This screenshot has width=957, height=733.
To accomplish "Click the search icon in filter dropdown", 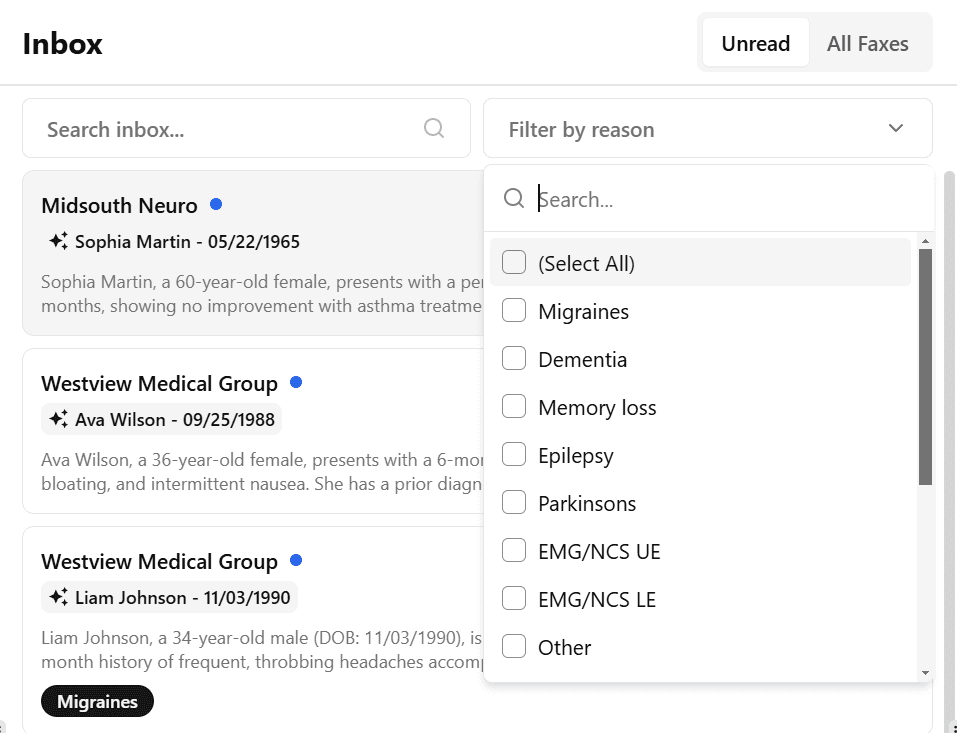I will pos(514,199).
